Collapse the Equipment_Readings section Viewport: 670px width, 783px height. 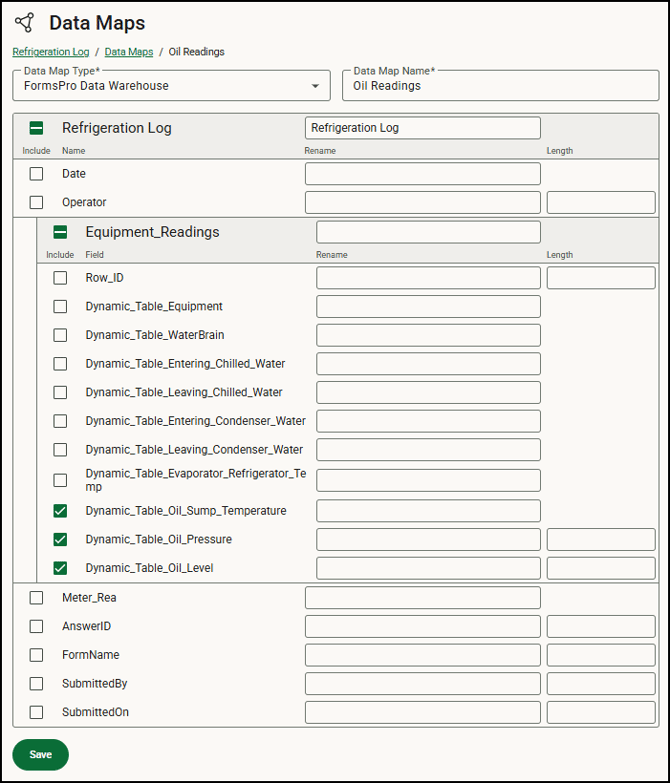click(61, 232)
